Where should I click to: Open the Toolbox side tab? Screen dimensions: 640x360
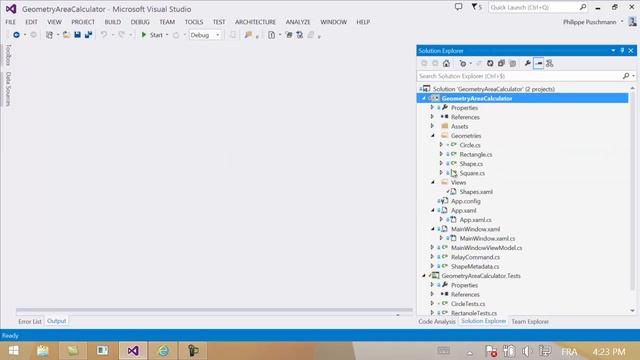8,55
